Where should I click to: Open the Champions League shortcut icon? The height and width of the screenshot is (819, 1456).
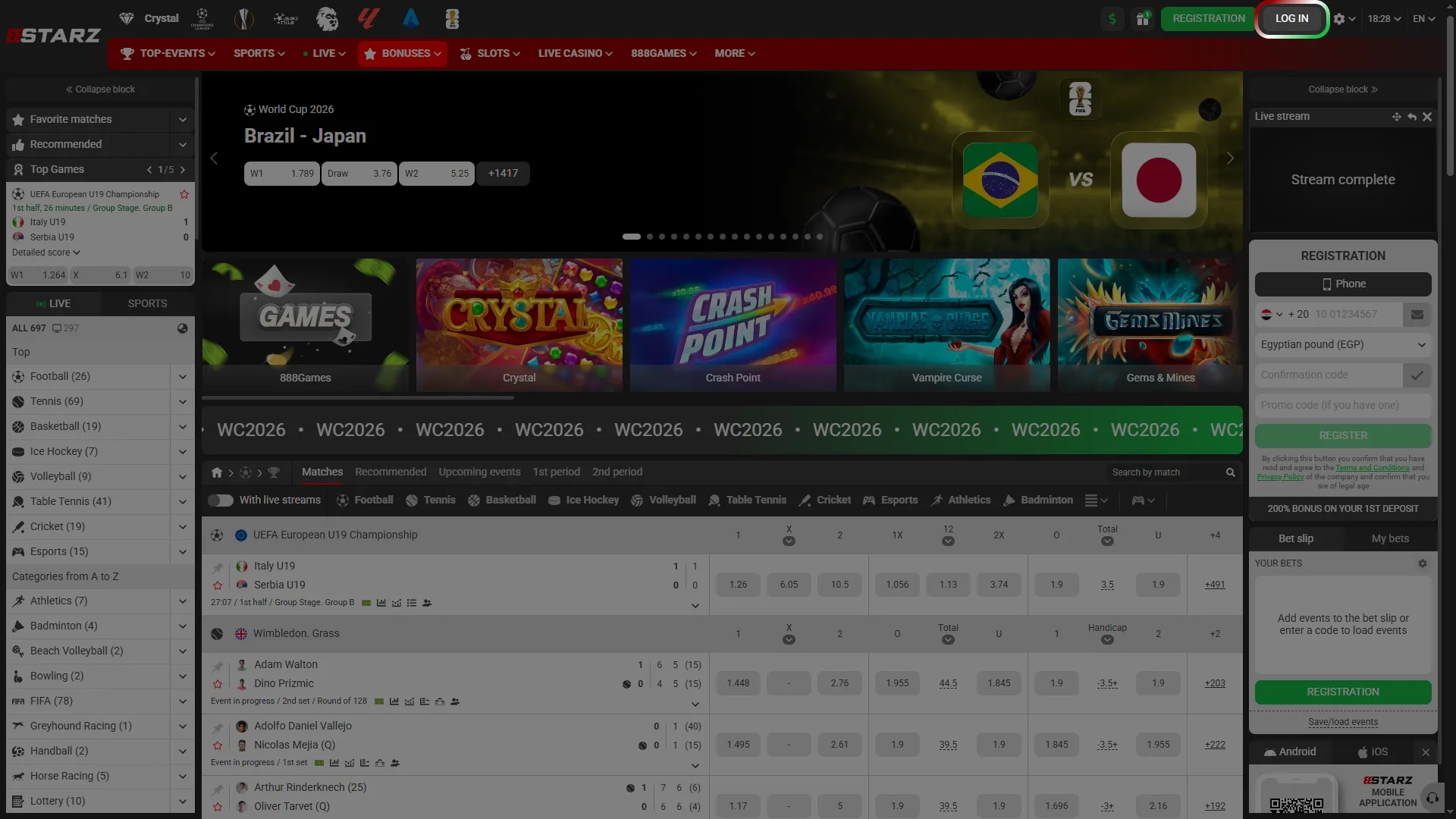tap(202, 18)
